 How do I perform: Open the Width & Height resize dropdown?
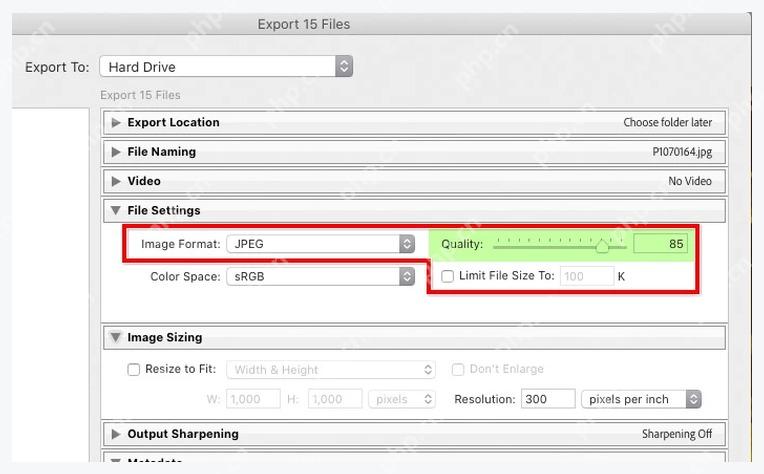pyautogui.click(x=331, y=370)
